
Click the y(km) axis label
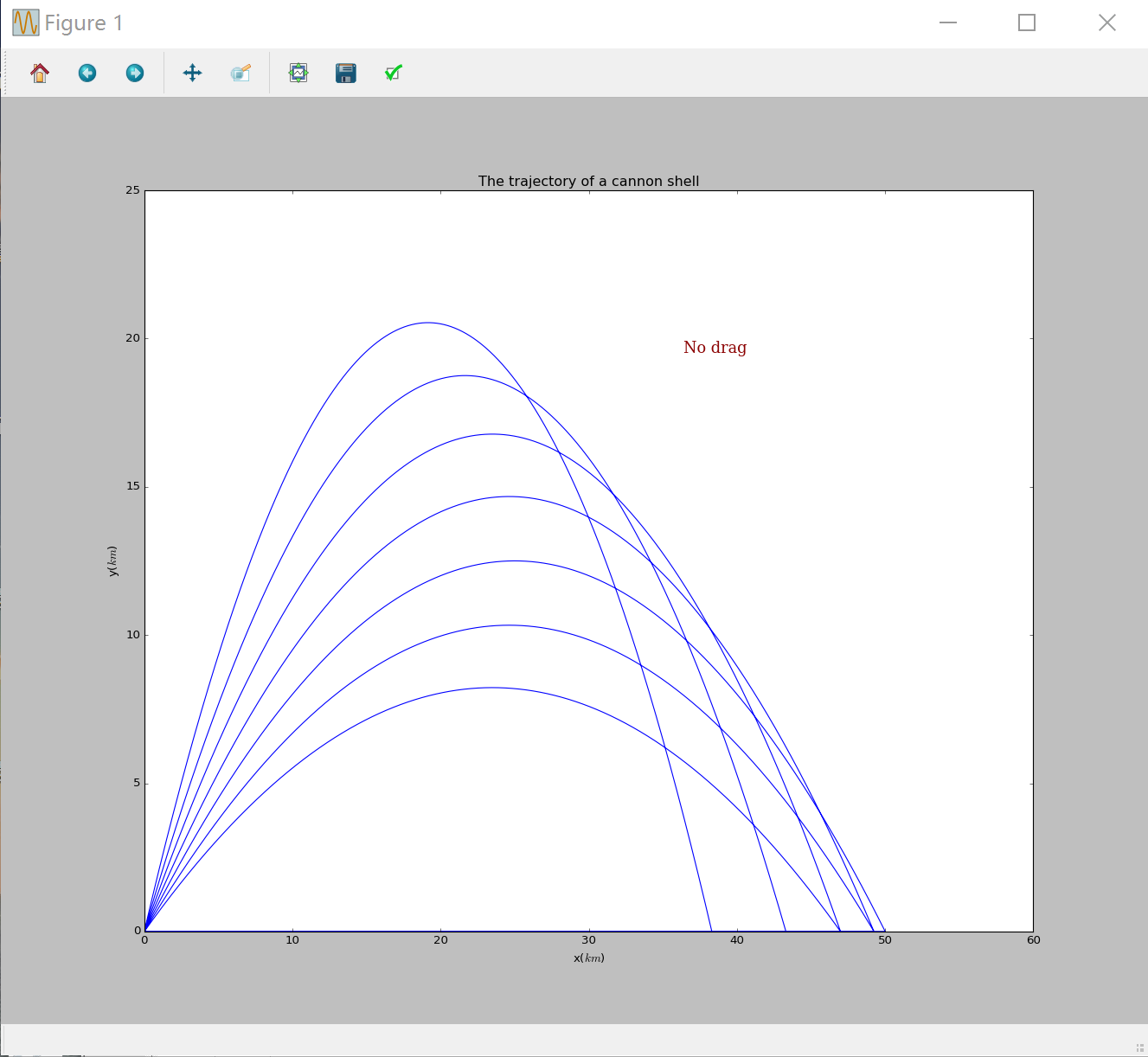(112, 561)
